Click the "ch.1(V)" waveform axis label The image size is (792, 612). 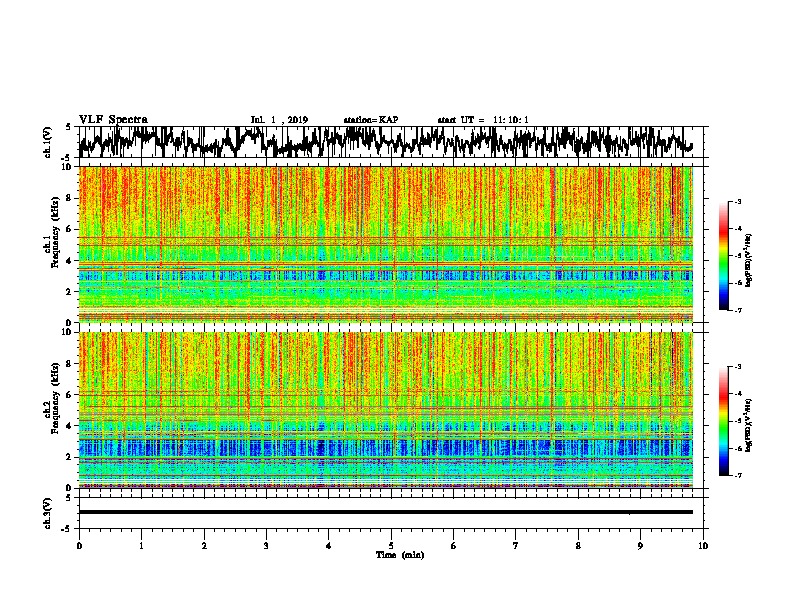pyautogui.click(x=48, y=142)
